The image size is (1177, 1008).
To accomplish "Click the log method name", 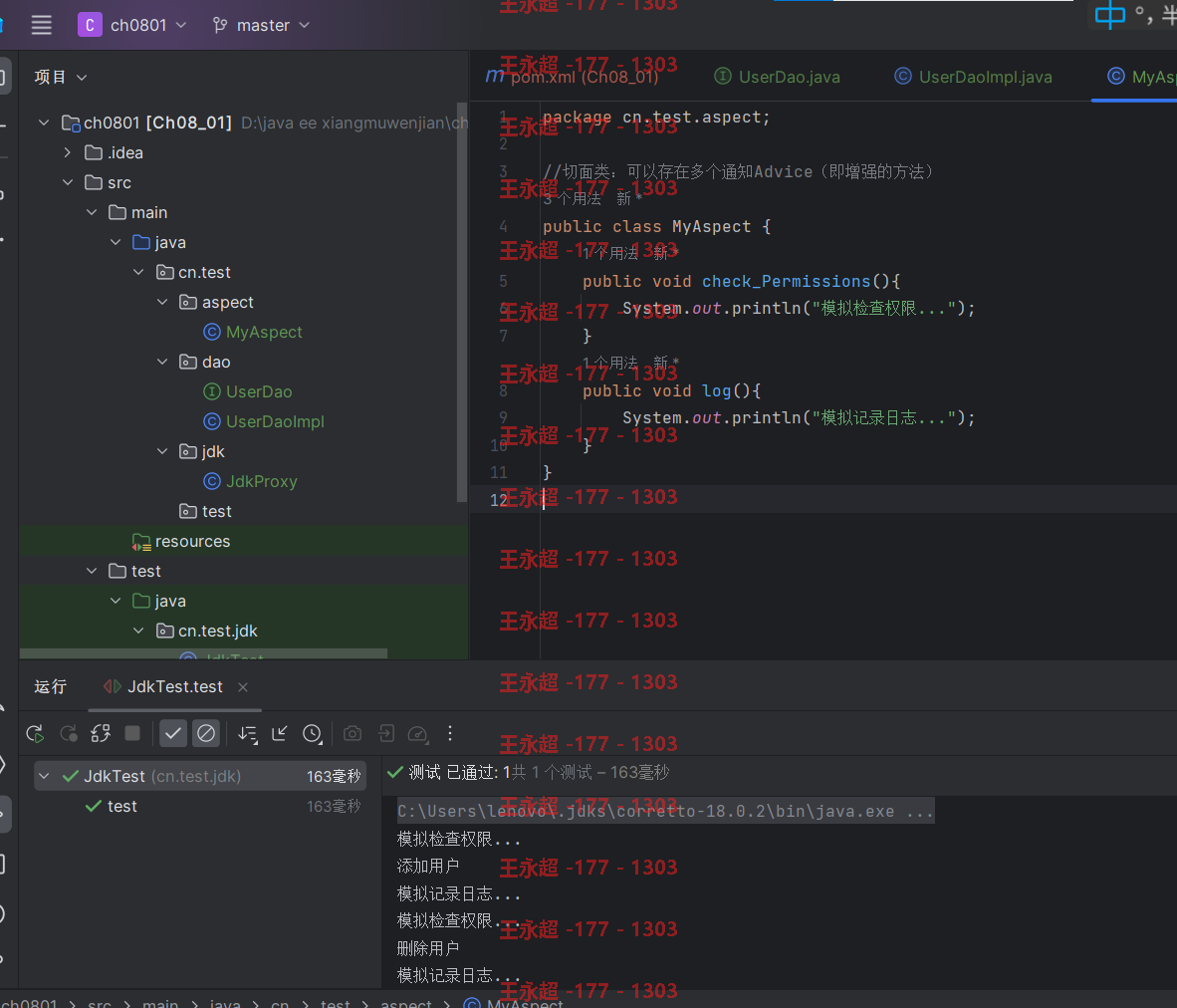I will tap(716, 390).
